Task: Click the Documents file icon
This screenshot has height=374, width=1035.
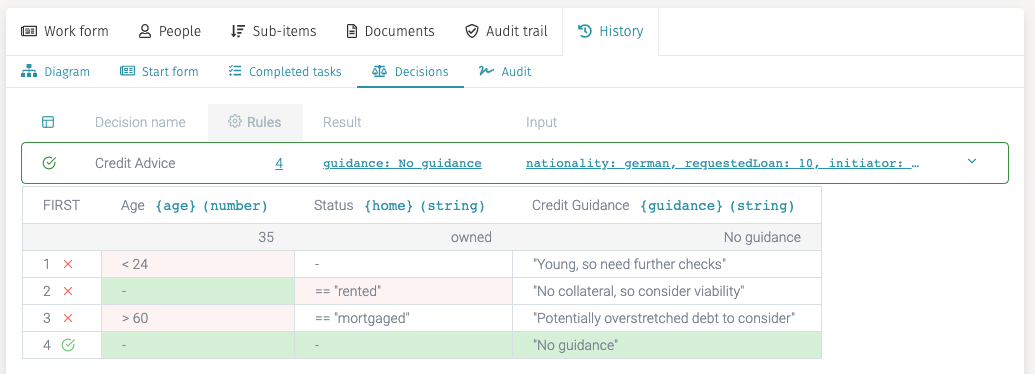Action: (352, 31)
